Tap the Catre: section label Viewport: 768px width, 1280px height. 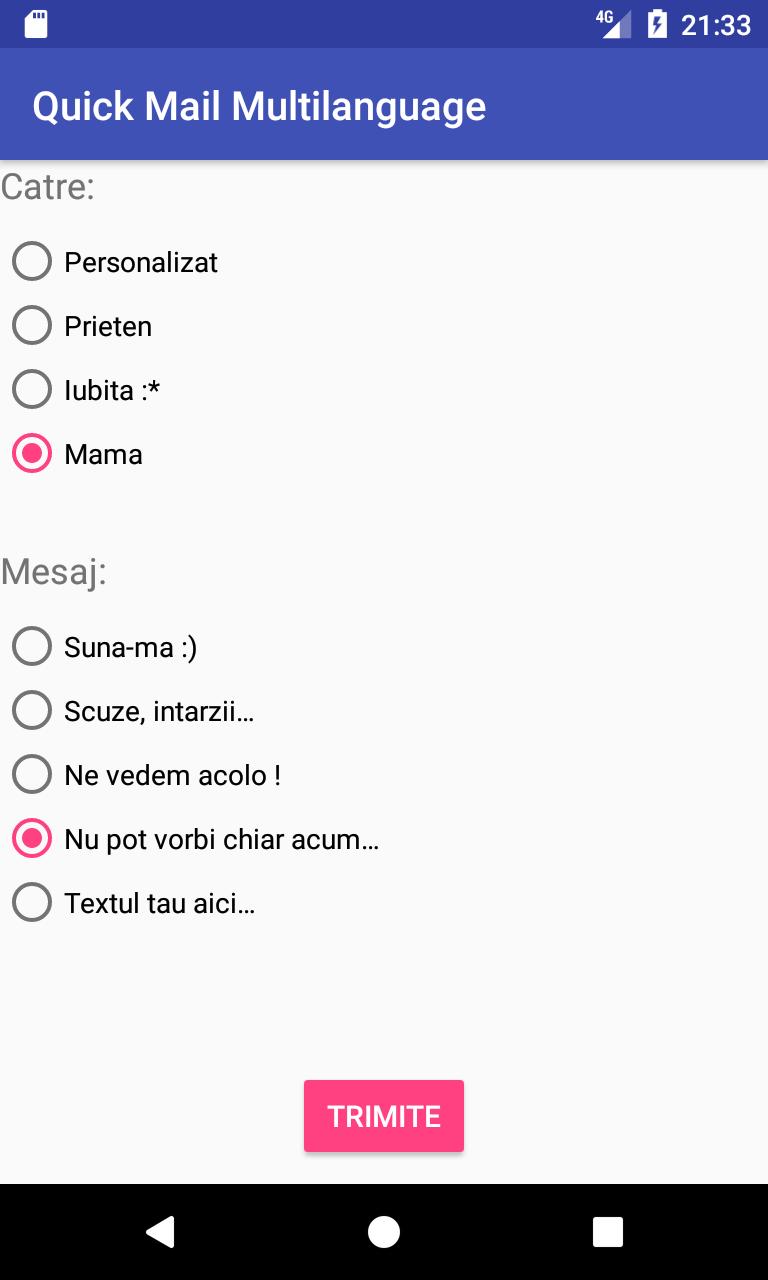(48, 187)
